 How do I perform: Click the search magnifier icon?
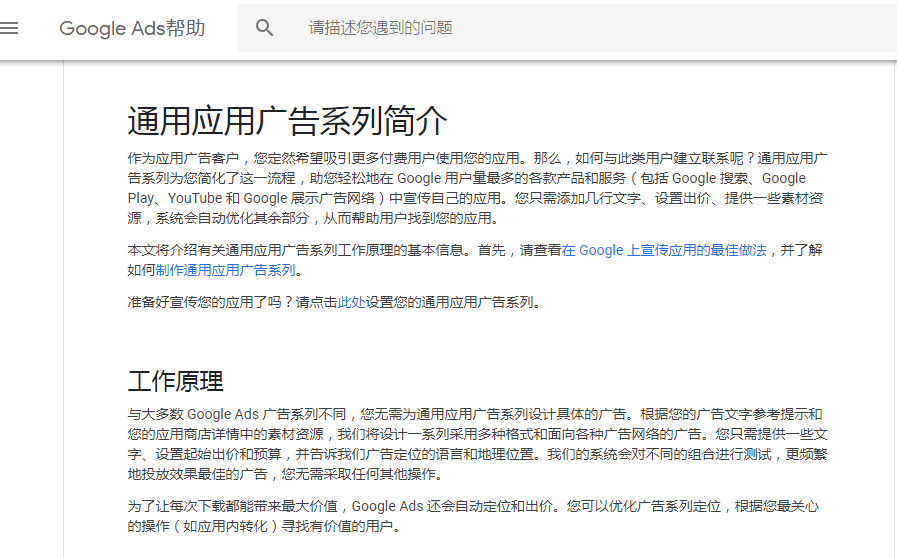click(264, 27)
